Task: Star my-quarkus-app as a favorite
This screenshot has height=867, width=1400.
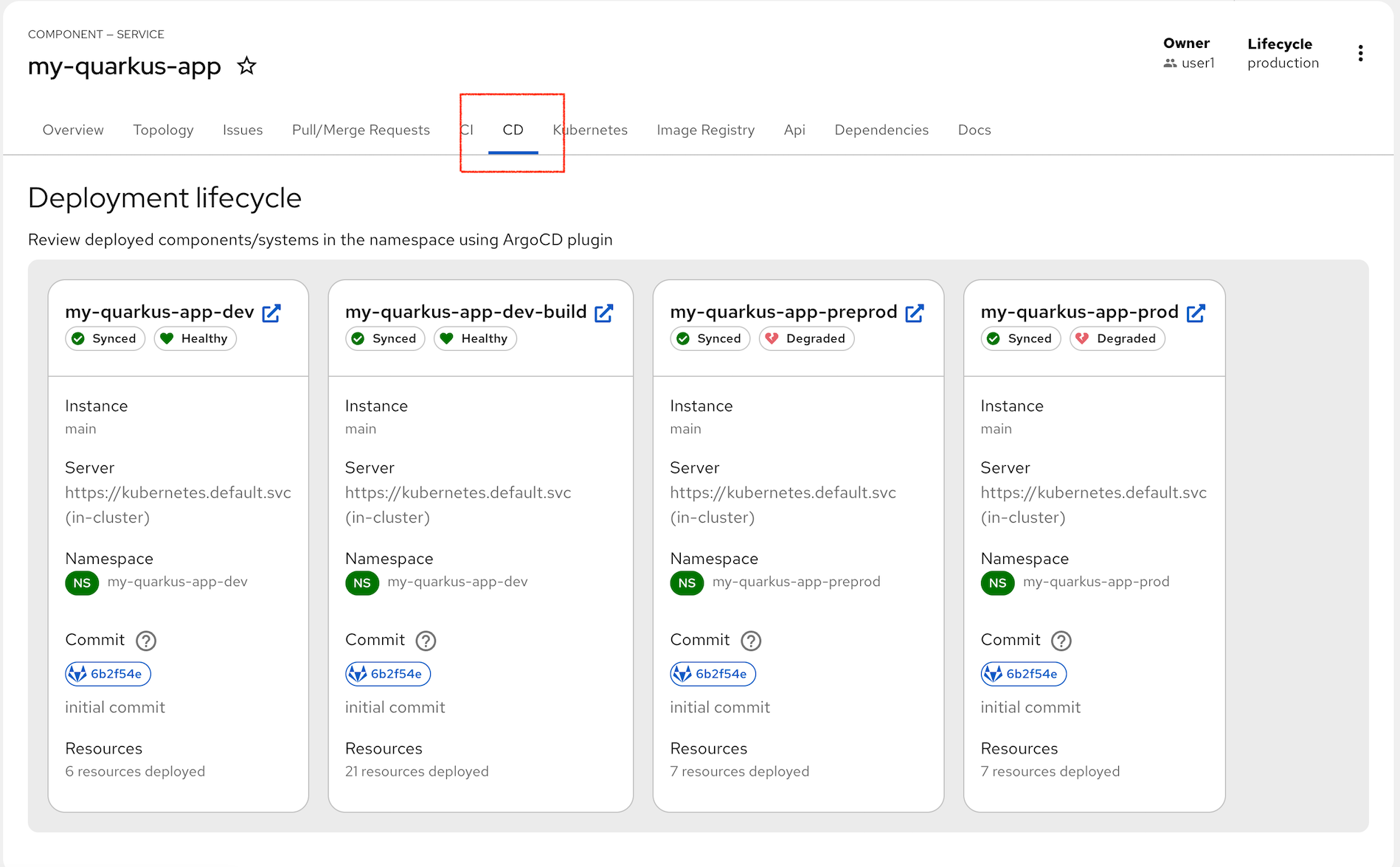Action: 246,66
